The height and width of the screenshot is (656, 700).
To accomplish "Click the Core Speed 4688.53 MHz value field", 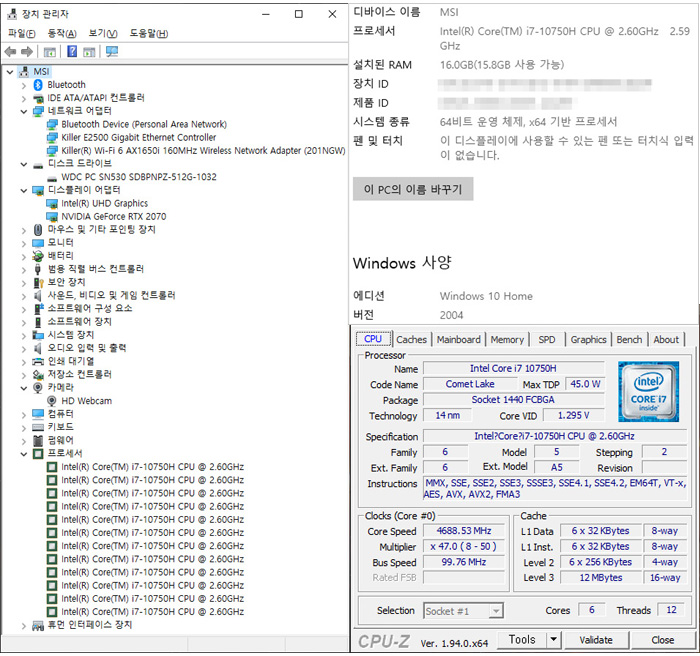I will pos(464,531).
